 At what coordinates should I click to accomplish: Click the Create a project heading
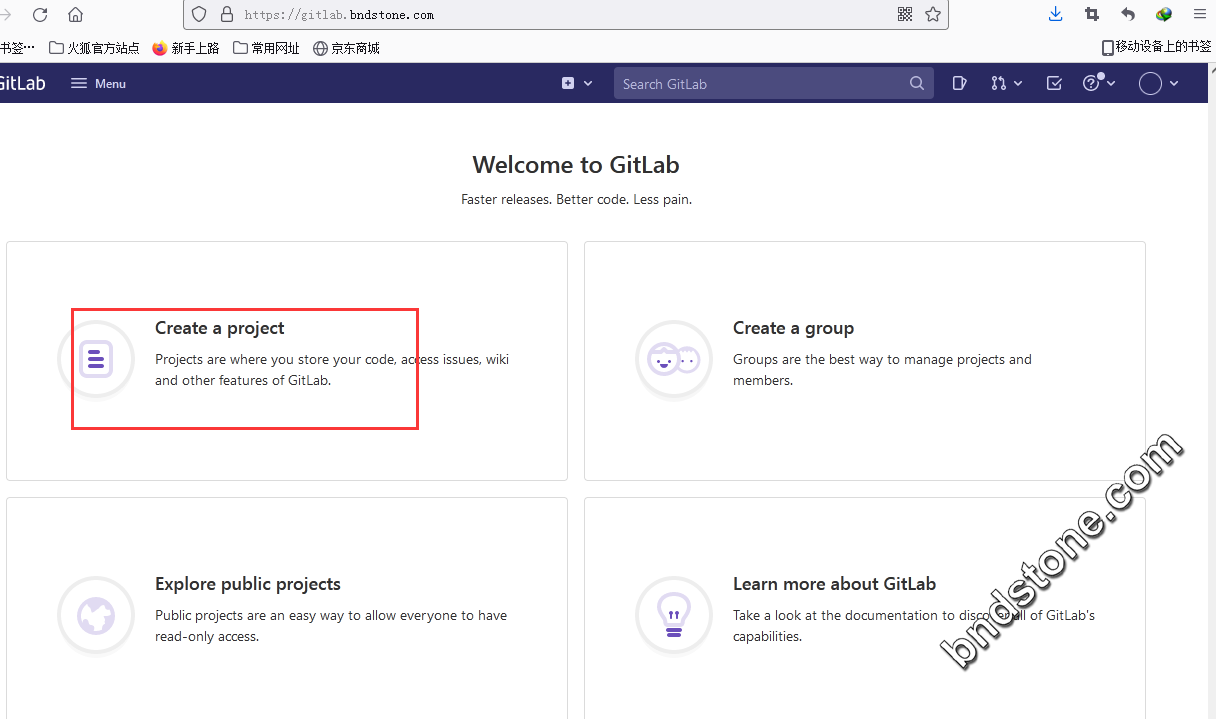tap(220, 328)
